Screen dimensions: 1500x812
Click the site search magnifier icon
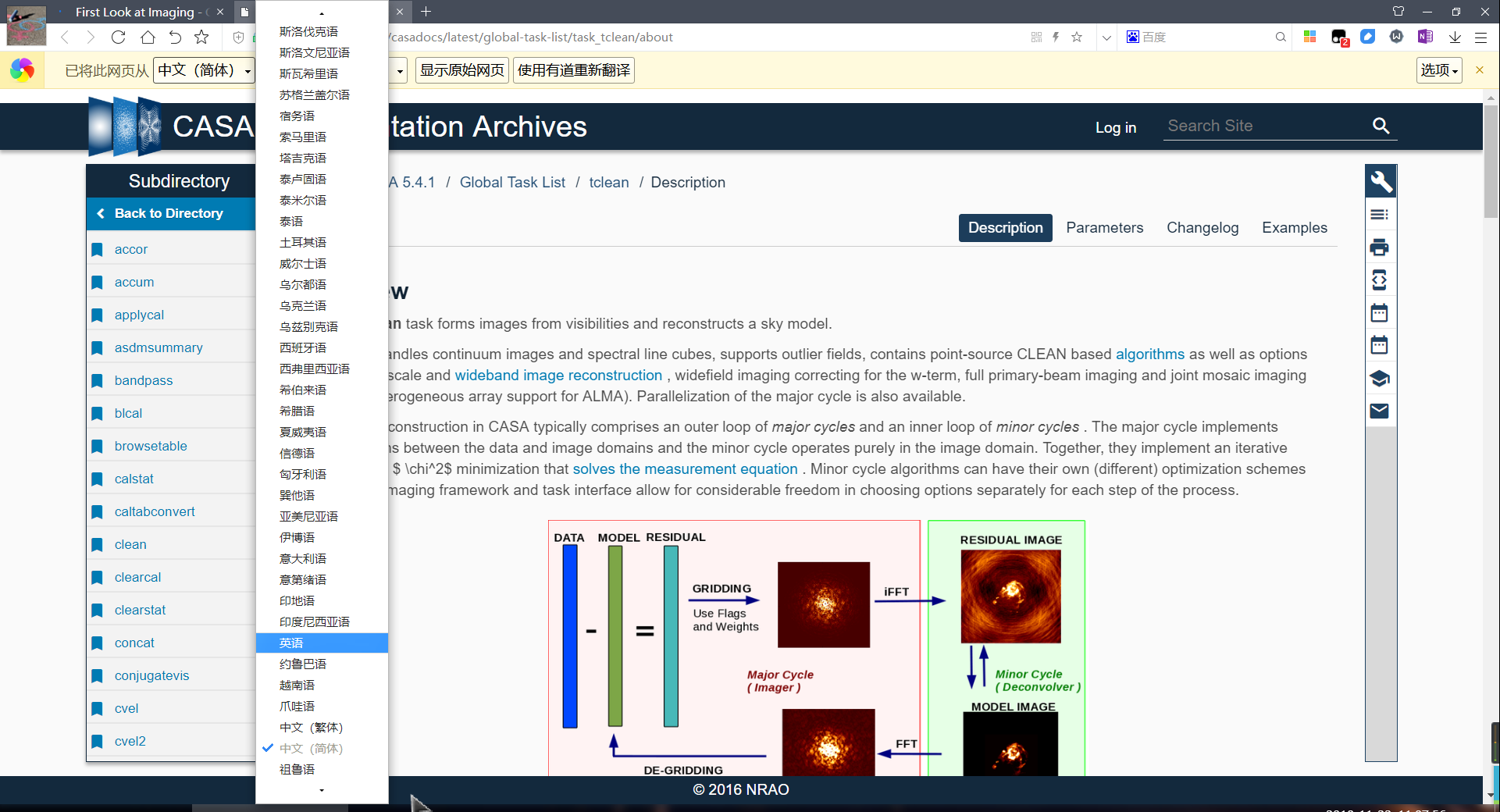(1381, 126)
